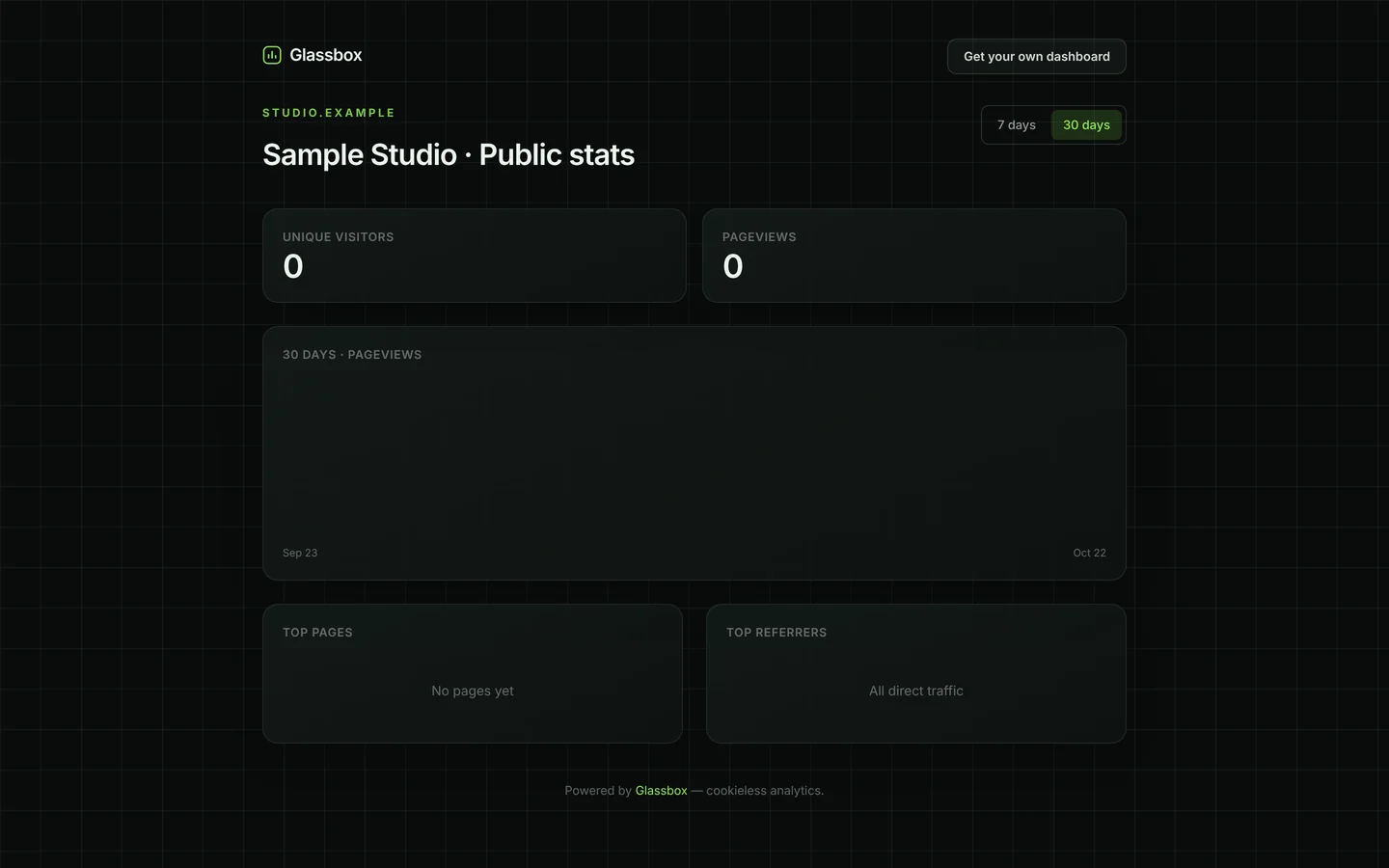Click the Glassbox bar chart logo icon
The width and height of the screenshot is (1389, 868).
click(x=272, y=55)
